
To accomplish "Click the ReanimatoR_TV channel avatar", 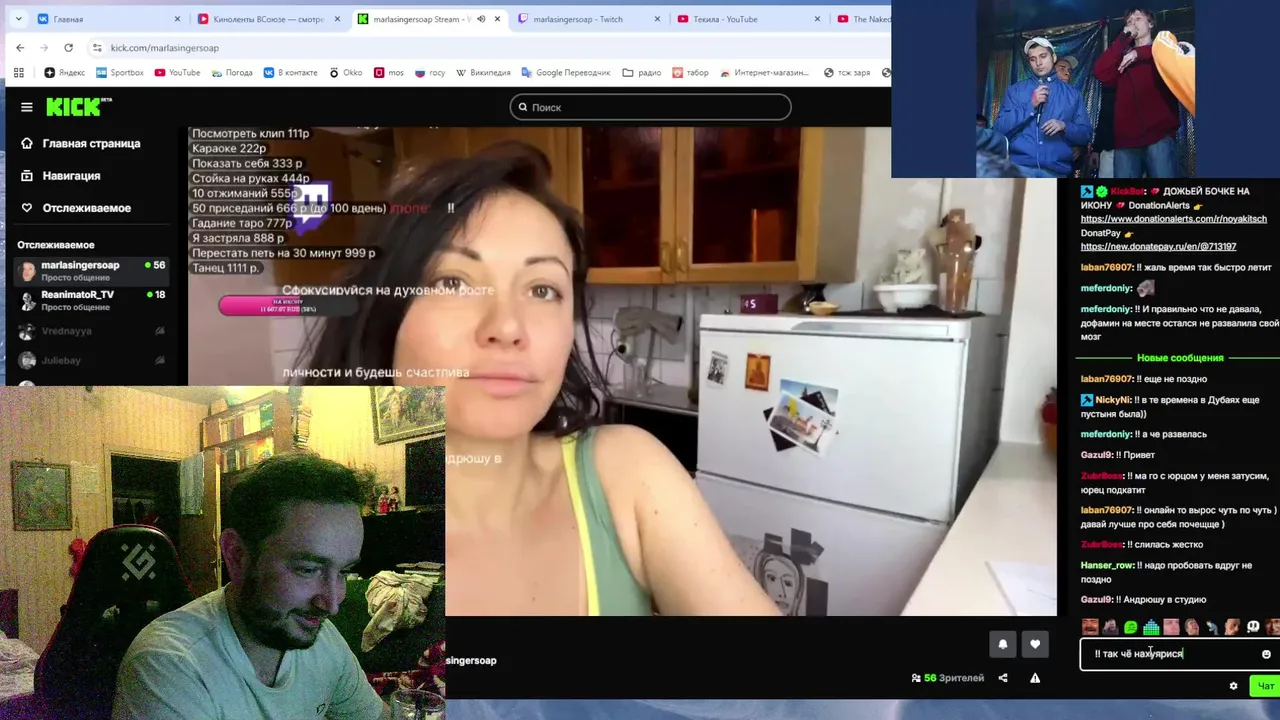I will pos(27,300).
